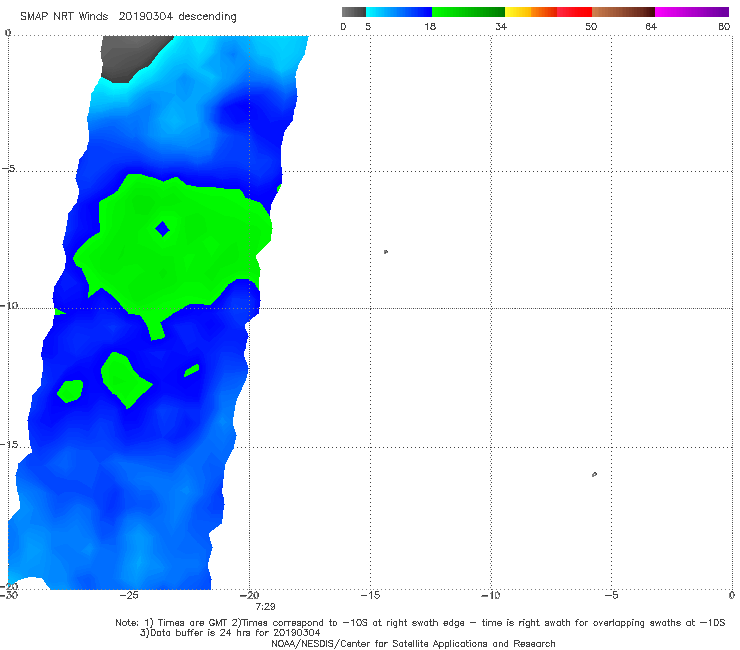Click the colorbar label '5'
This screenshot has width=740, height=650.
(x=368, y=26)
